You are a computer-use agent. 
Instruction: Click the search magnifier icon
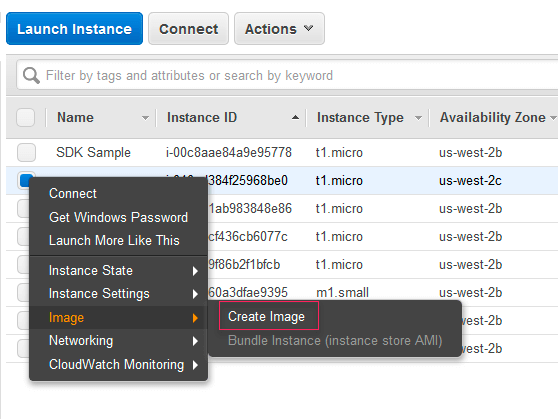click(x=31, y=75)
